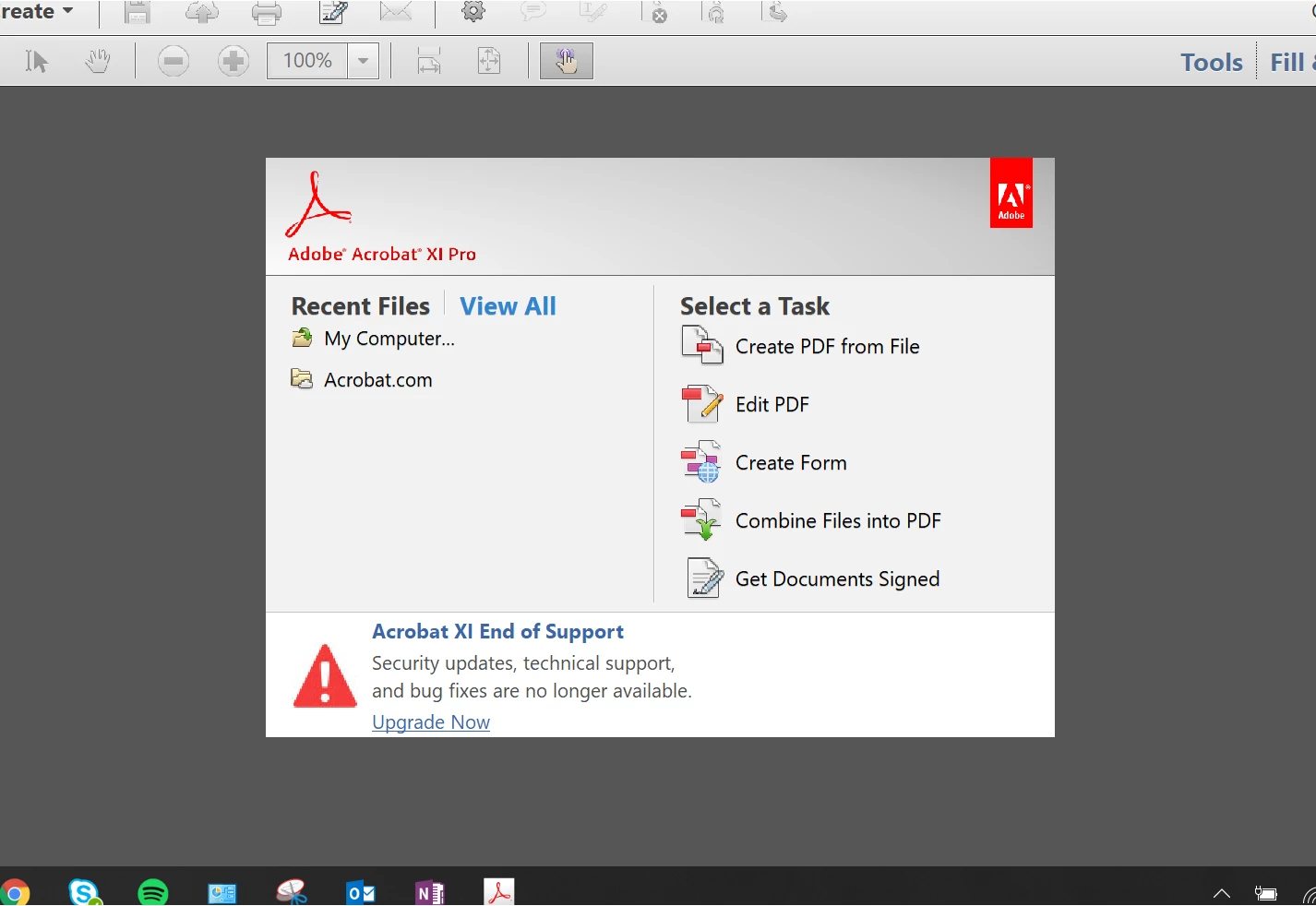Click the Edit text and images icon
The height and width of the screenshot is (906, 1316).
pyautogui.click(x=333, y=12)
